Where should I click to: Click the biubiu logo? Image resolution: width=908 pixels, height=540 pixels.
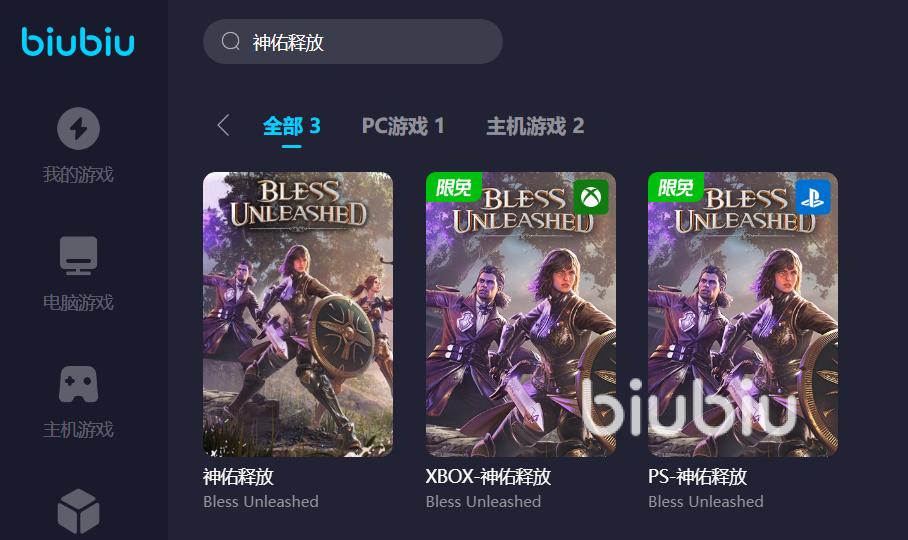pos(78,42)
